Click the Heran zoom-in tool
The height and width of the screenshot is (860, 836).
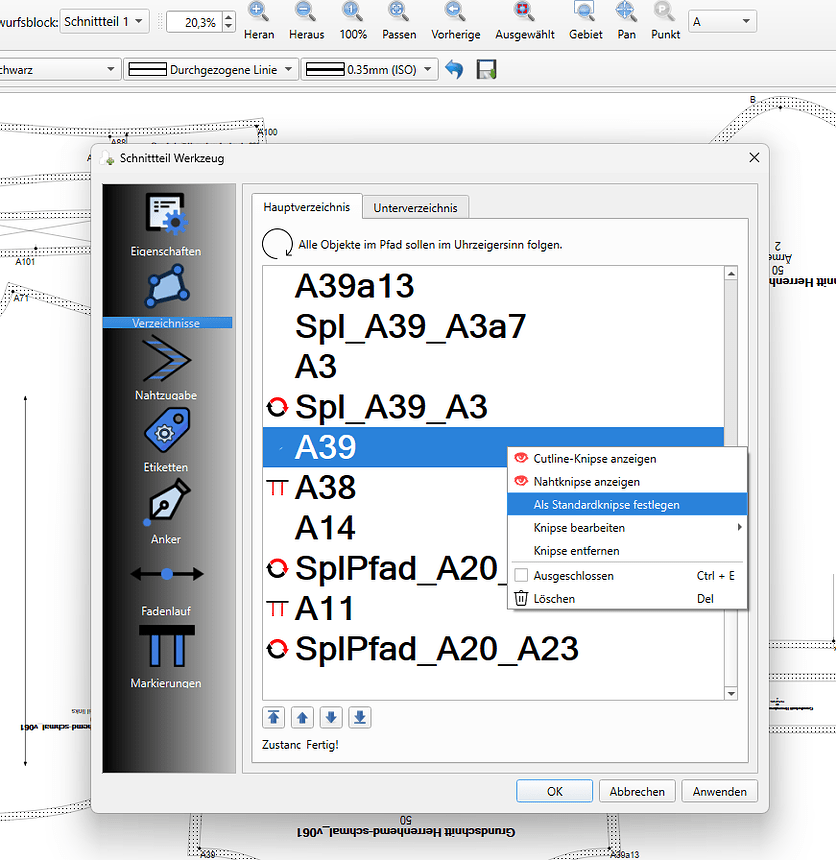[258, 21]
